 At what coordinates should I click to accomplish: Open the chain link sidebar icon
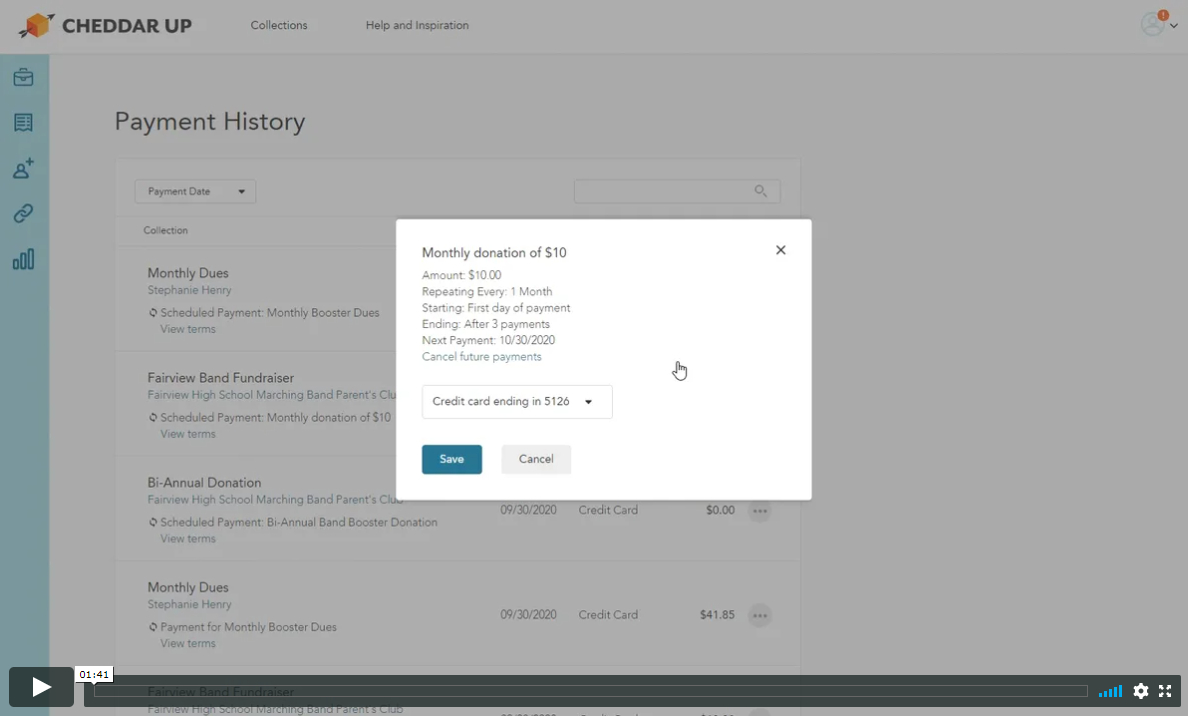click(23, 214)
